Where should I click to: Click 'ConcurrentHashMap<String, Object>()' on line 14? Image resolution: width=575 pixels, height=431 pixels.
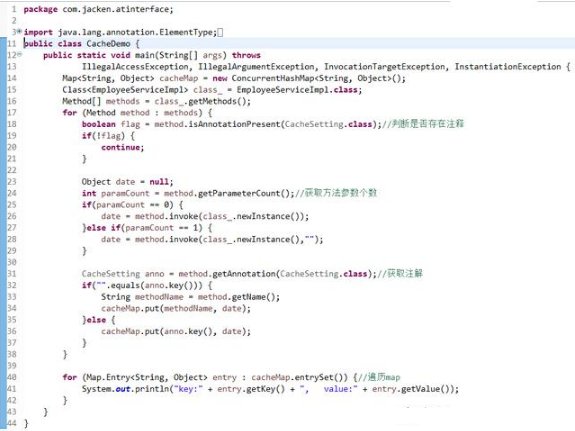click(318, 78)
